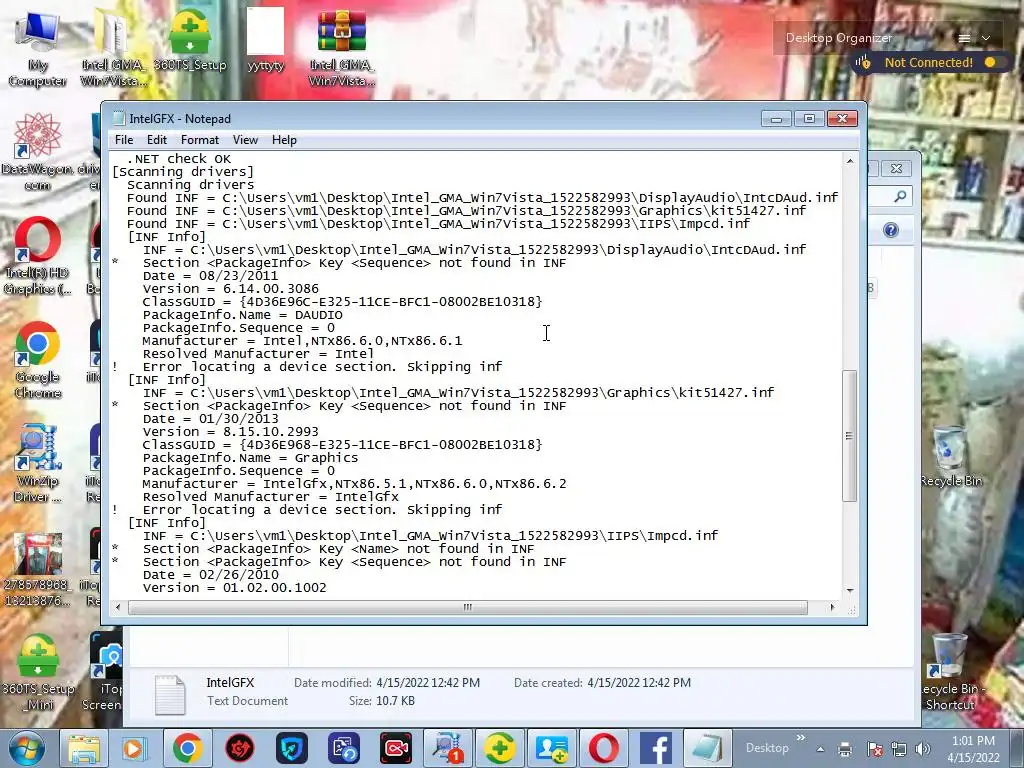The image size is (1024, 768).
Task: Click the IntelGFX text document icon in details pane
Action: pos(170,694)
